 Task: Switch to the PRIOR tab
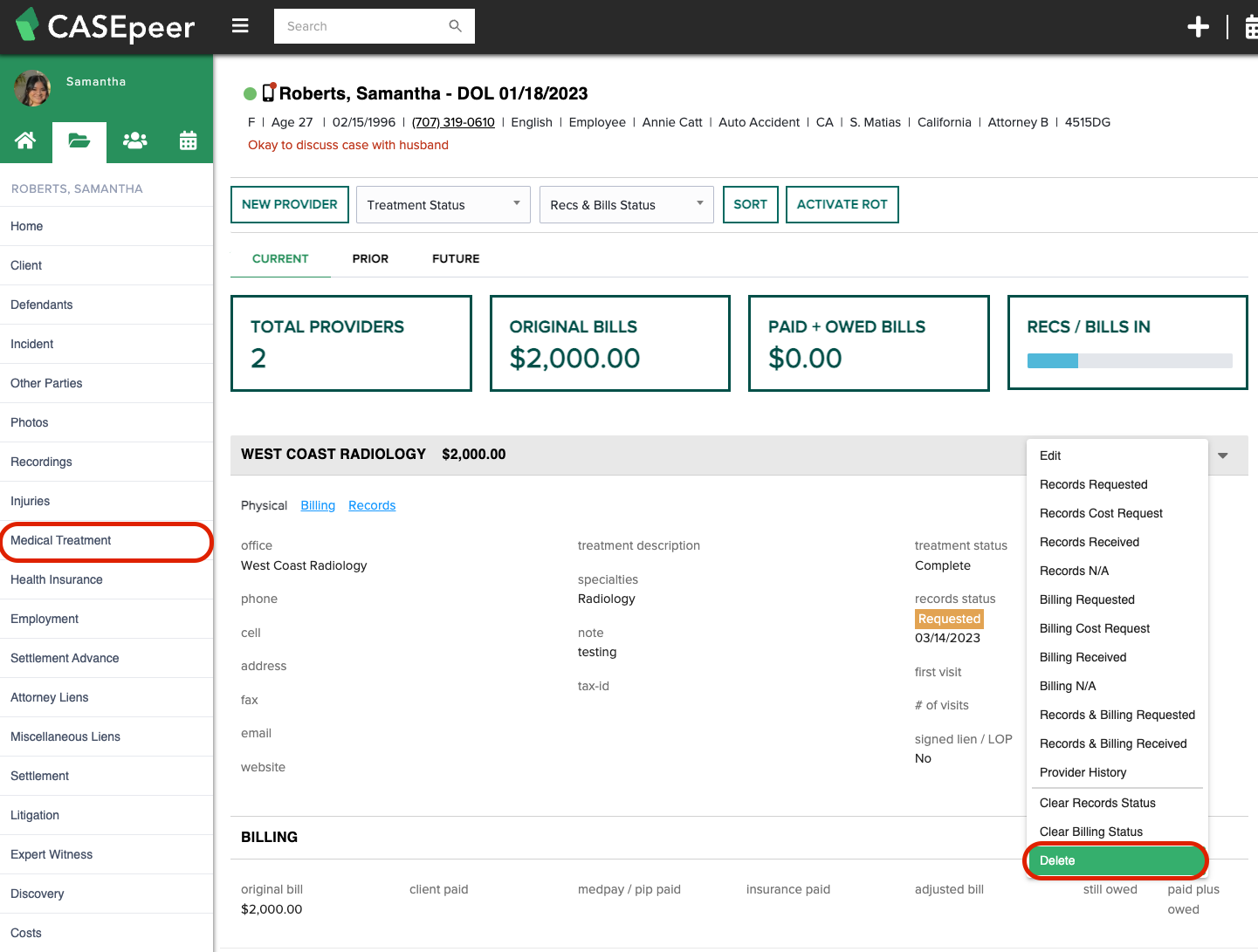(370, 258)
